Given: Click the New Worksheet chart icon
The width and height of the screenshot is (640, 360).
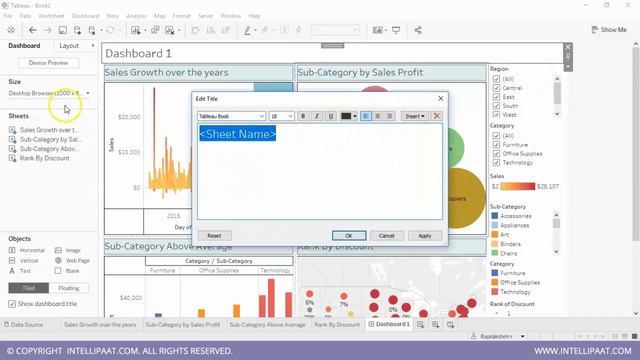Looking at the screenshot, I should [x=136, y=30].
